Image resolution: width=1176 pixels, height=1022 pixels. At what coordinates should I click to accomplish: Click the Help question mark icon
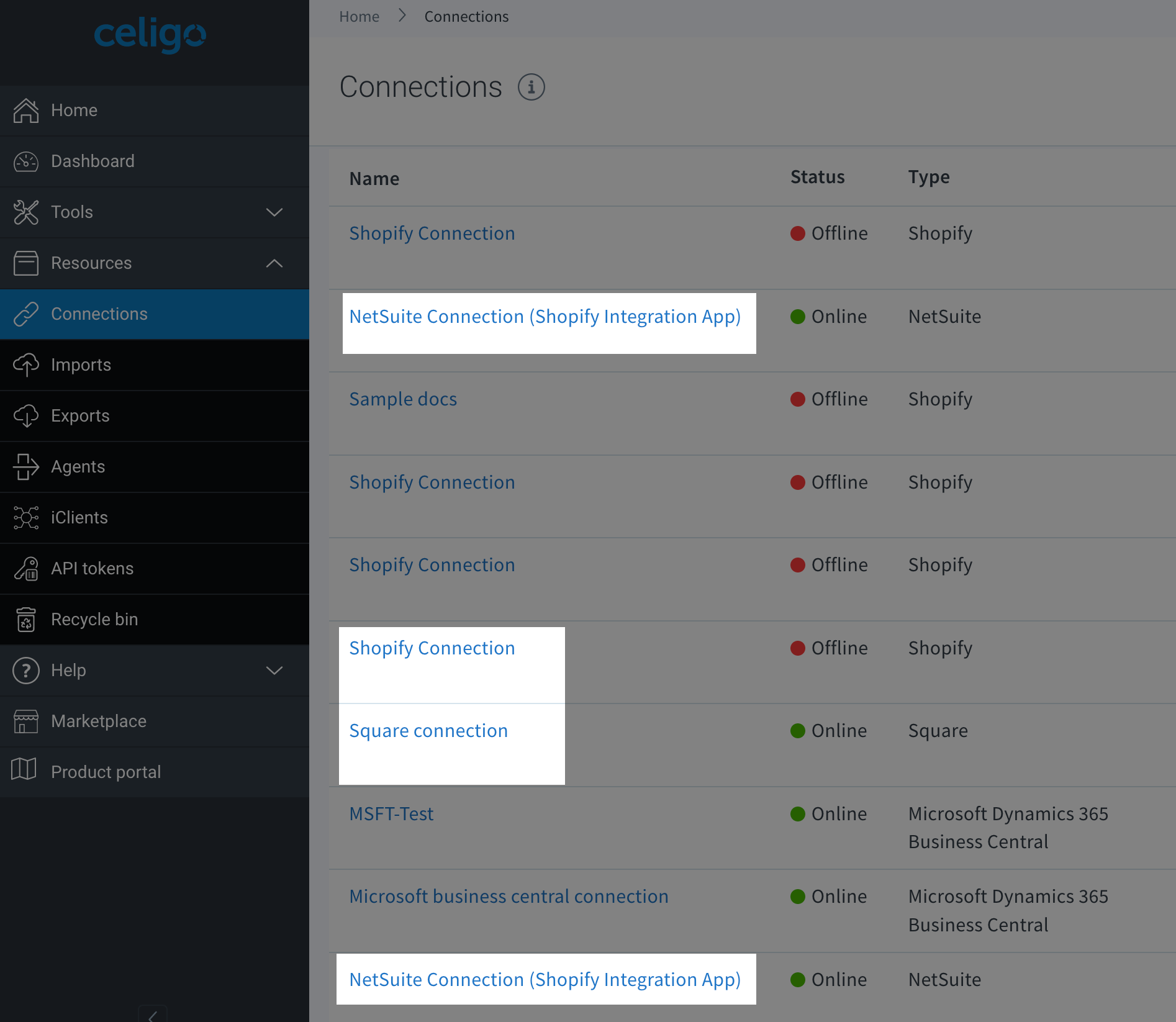pyautogui.click(x=26, y=671)
